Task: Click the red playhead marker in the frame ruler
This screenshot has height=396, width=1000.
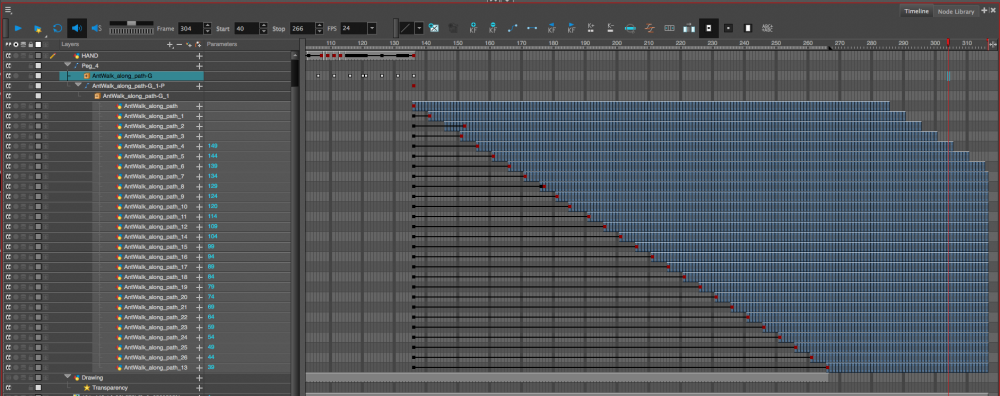Action: tap(948, 43)
